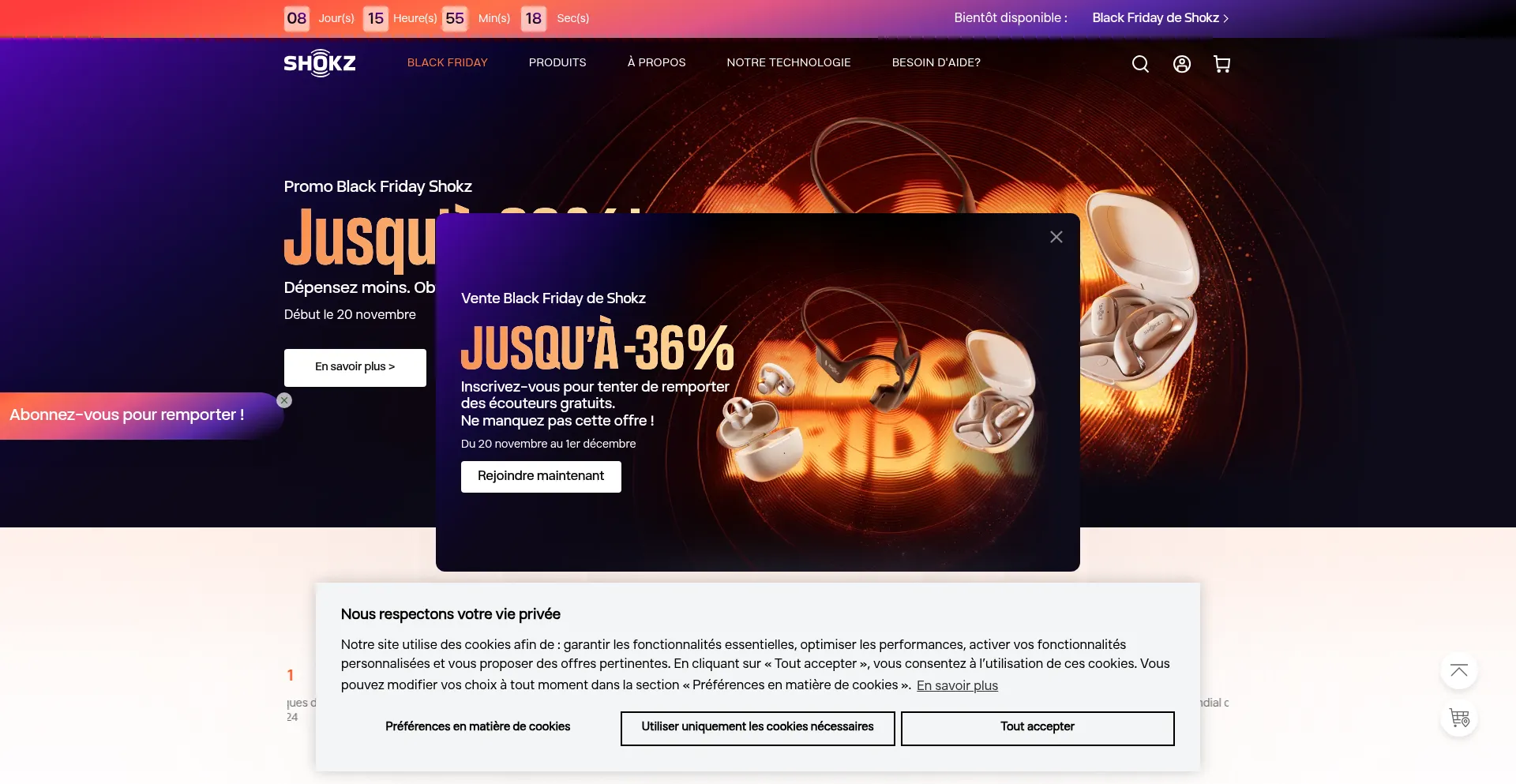
Task: Open the BESOIN D'AIDE? menu
Action: point(936,62)
